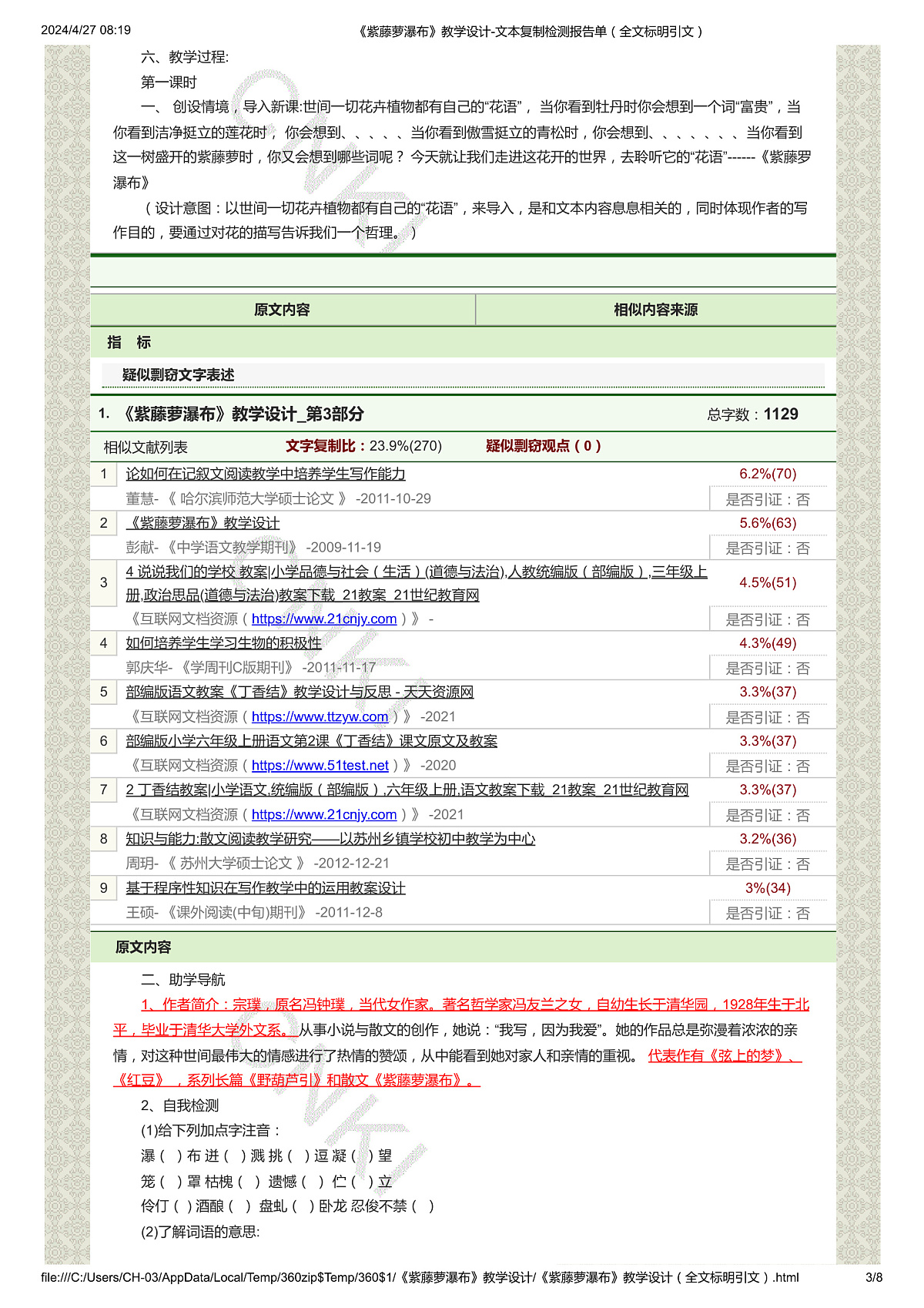Click 二、助学导航 heading

pyautogui.click(x=183, y=980)
